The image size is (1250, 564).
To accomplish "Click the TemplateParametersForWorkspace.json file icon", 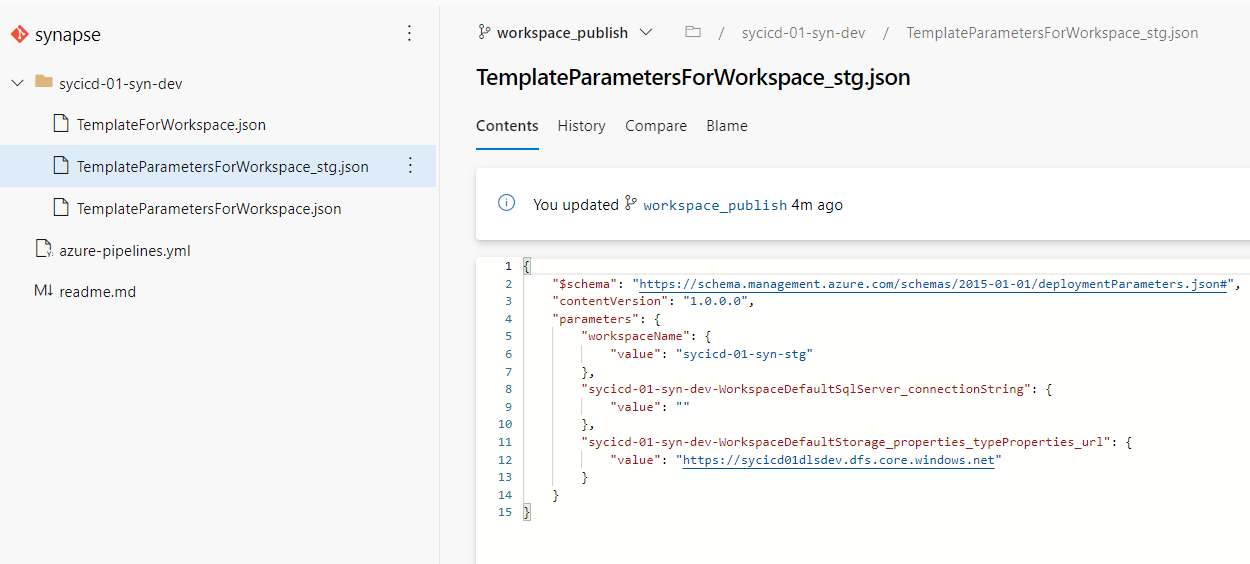I will click(x=60, y=208).
